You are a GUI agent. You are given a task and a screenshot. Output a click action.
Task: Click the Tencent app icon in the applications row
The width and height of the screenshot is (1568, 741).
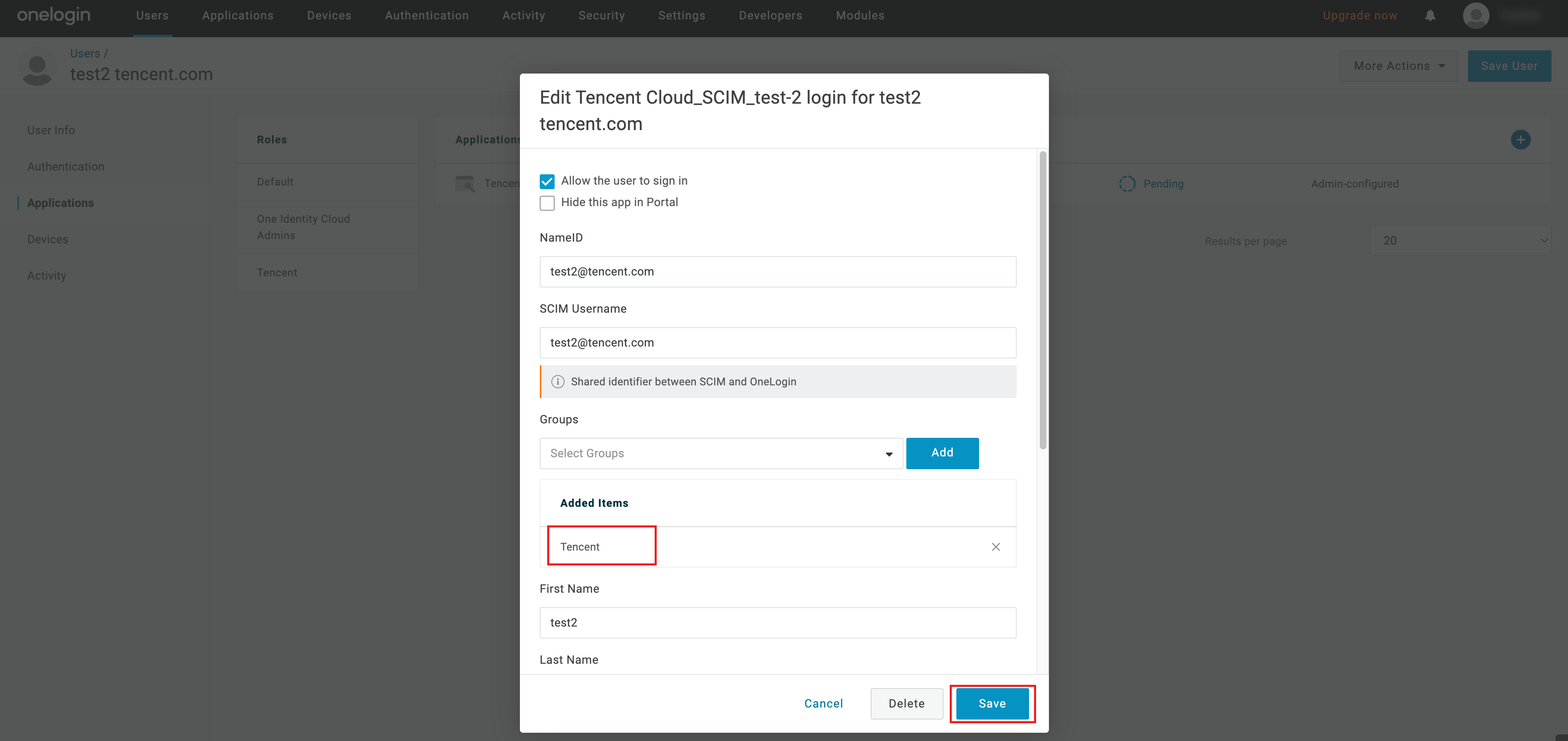point(465,184)
